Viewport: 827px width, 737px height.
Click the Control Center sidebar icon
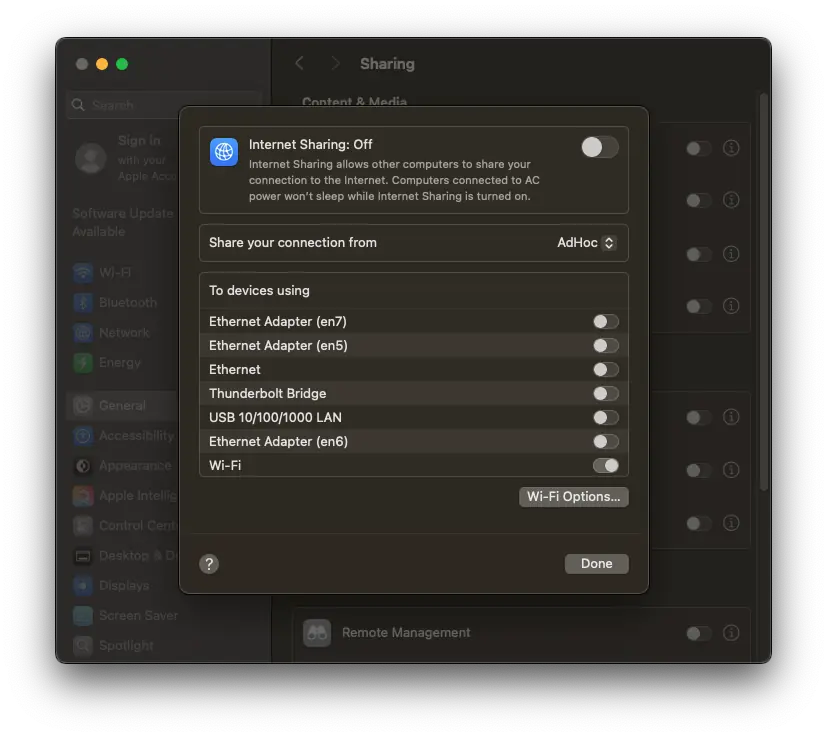point(83,525)
